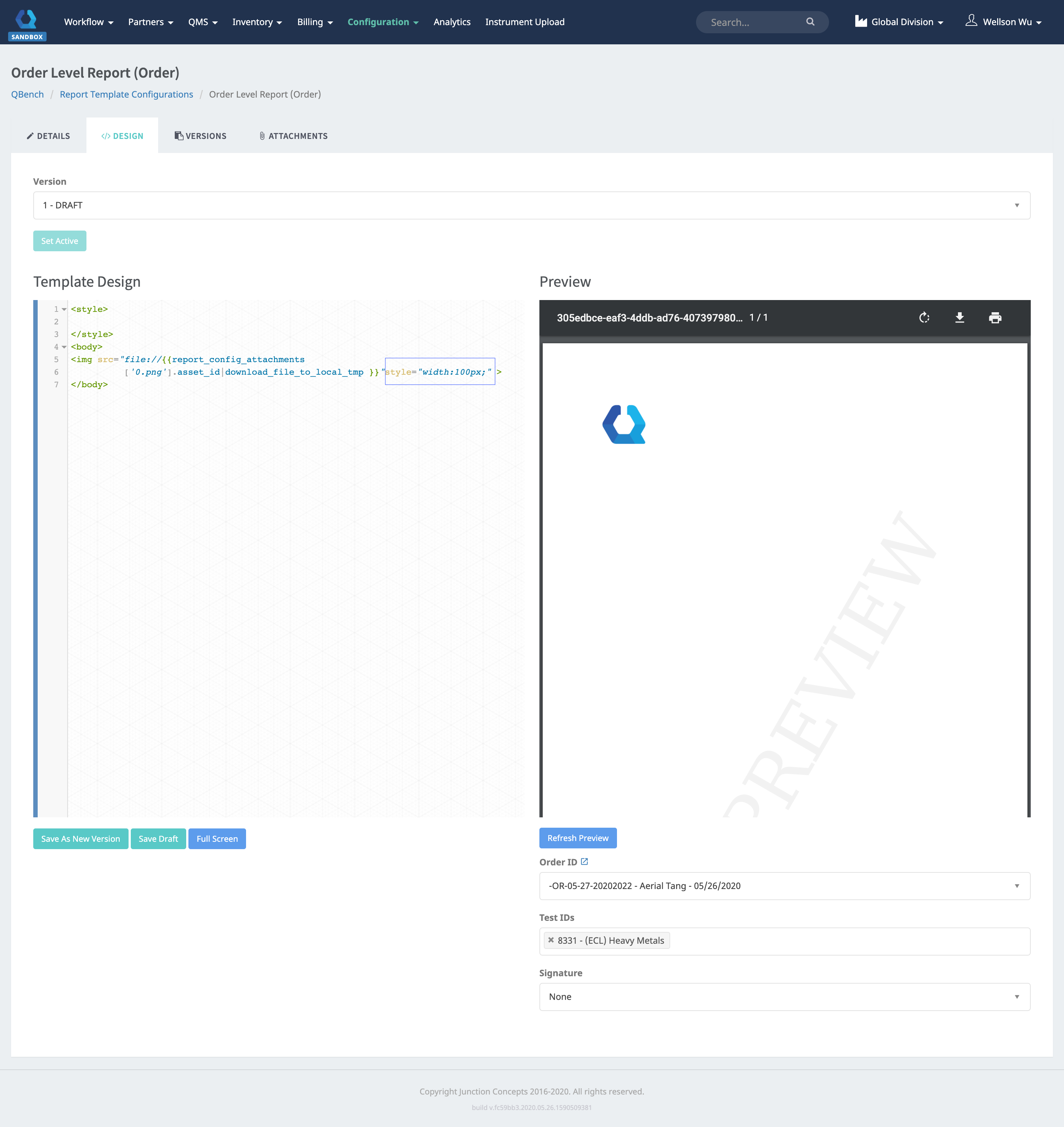Image resolution: width=1064 pixels, height=1127 pixels.
Task: Click the Refresh Preview button
Action: coord(577,838)
